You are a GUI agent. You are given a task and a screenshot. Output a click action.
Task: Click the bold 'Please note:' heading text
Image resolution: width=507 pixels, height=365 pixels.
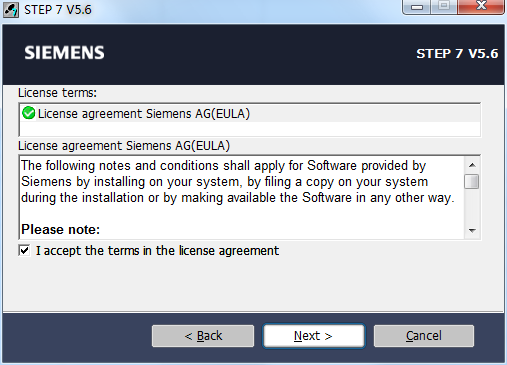61,230
